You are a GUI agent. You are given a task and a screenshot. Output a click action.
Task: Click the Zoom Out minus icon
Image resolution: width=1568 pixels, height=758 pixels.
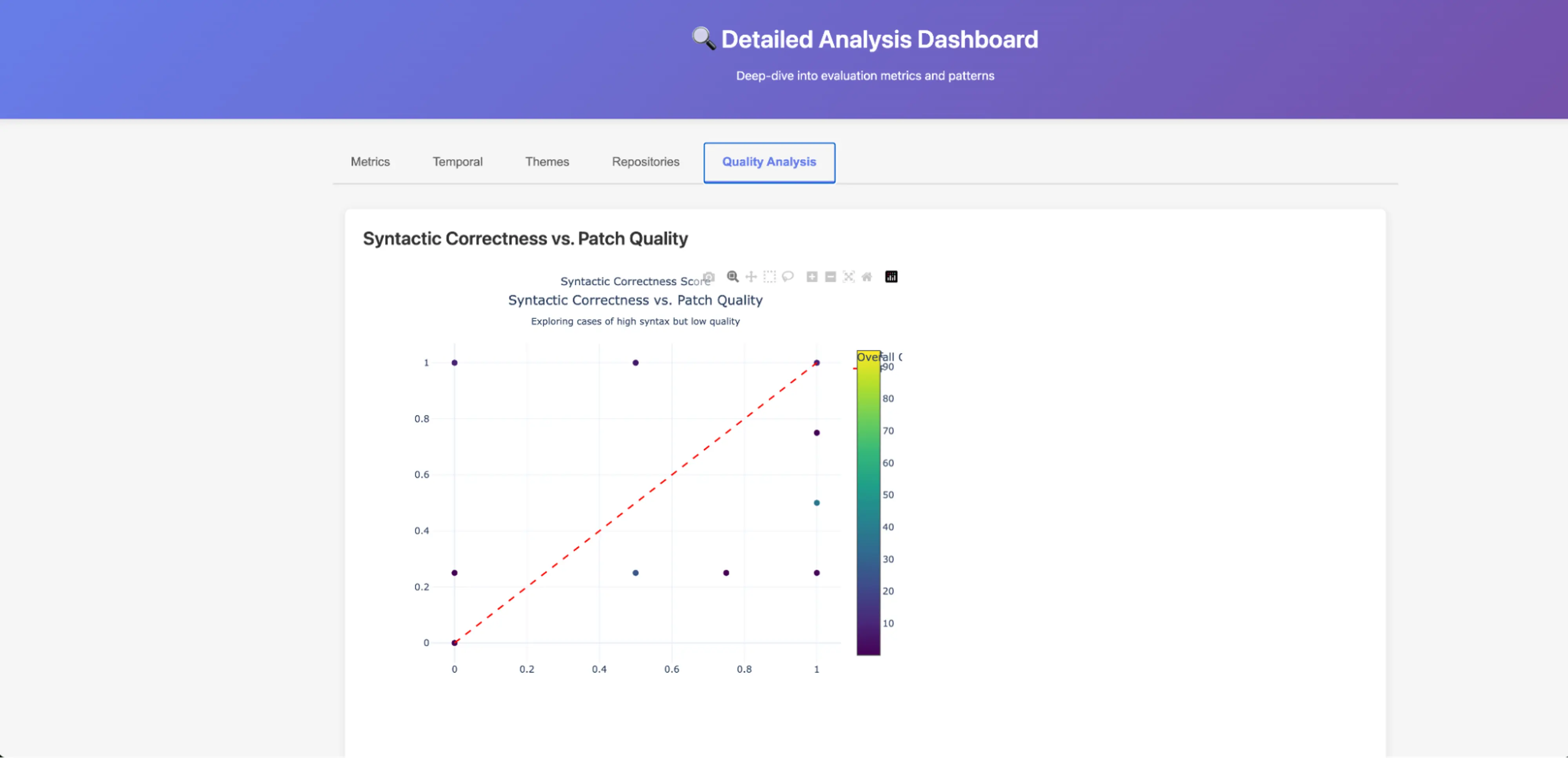click(x=830, y=277)
